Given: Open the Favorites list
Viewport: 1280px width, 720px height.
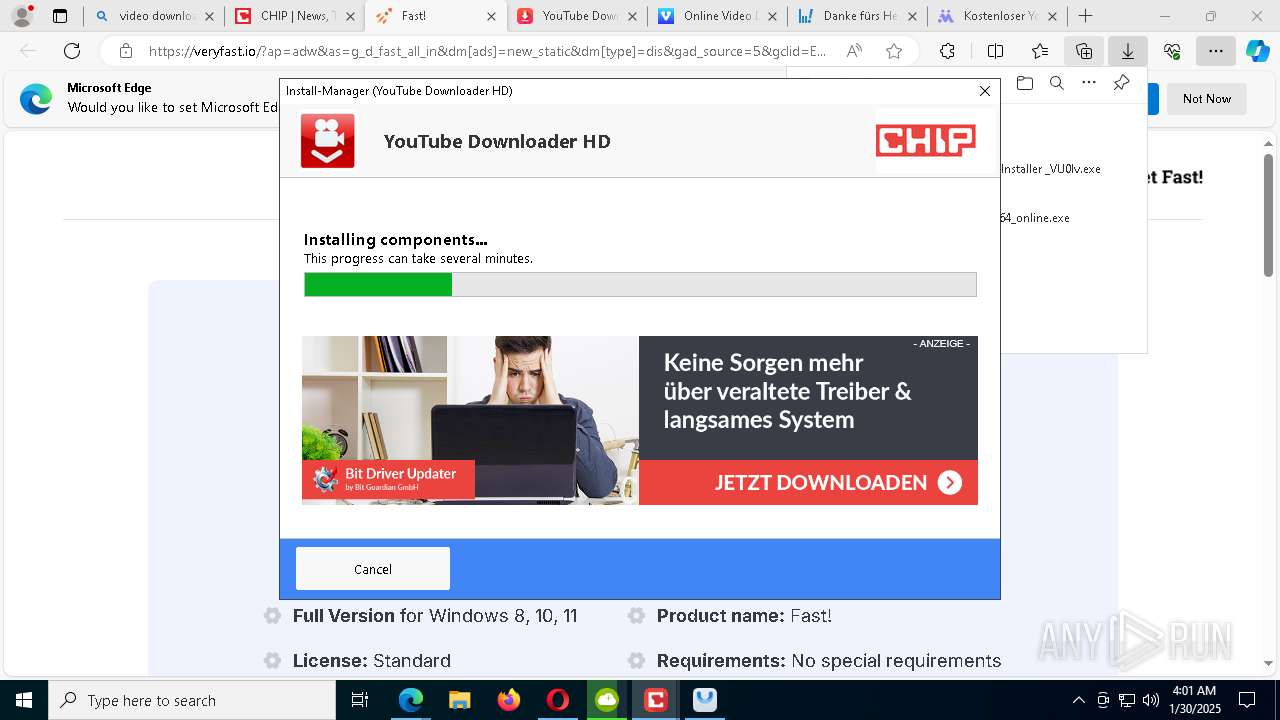Looking at the screenshot, I should [1040, 51].
